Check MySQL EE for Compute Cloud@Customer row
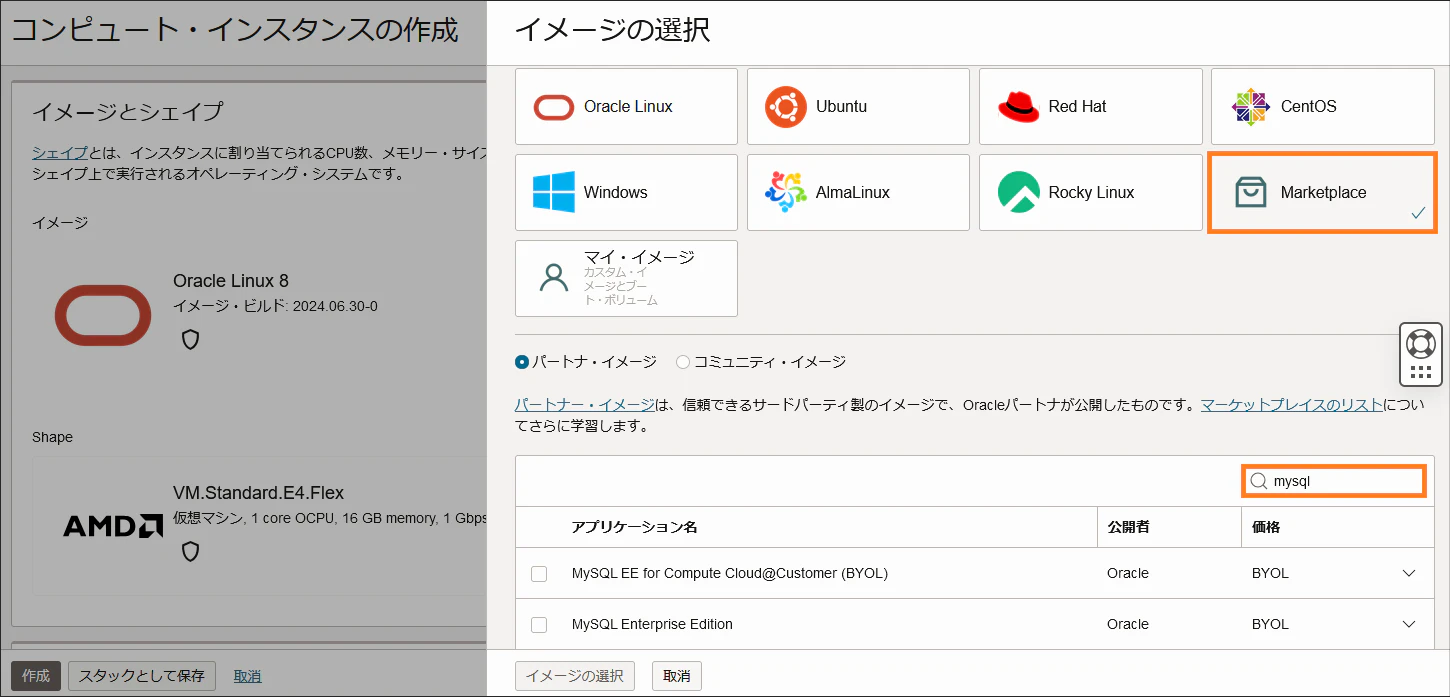The image size is (1450, 697). click(x=539, y=574)
